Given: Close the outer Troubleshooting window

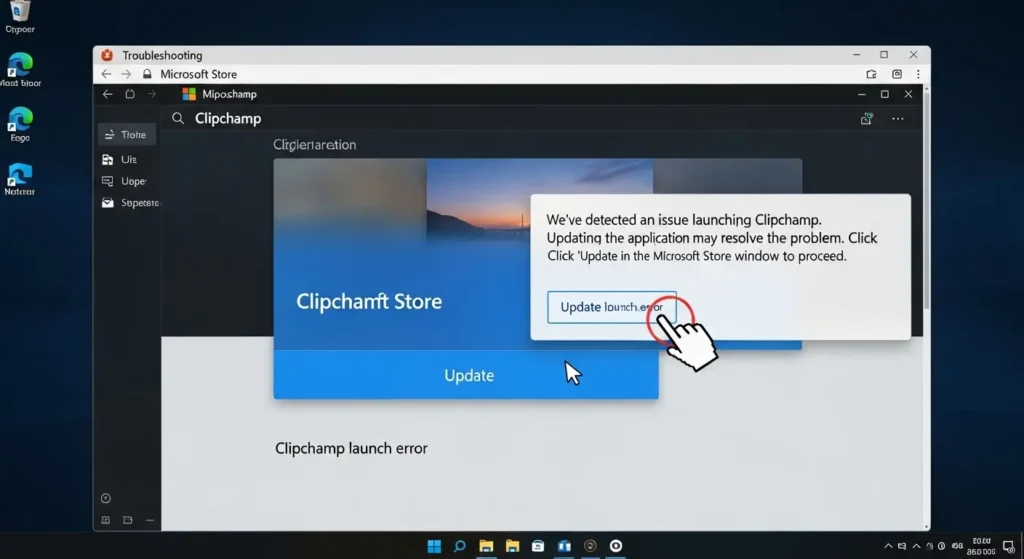Looking at the screenshot, I should click(914, 54).
